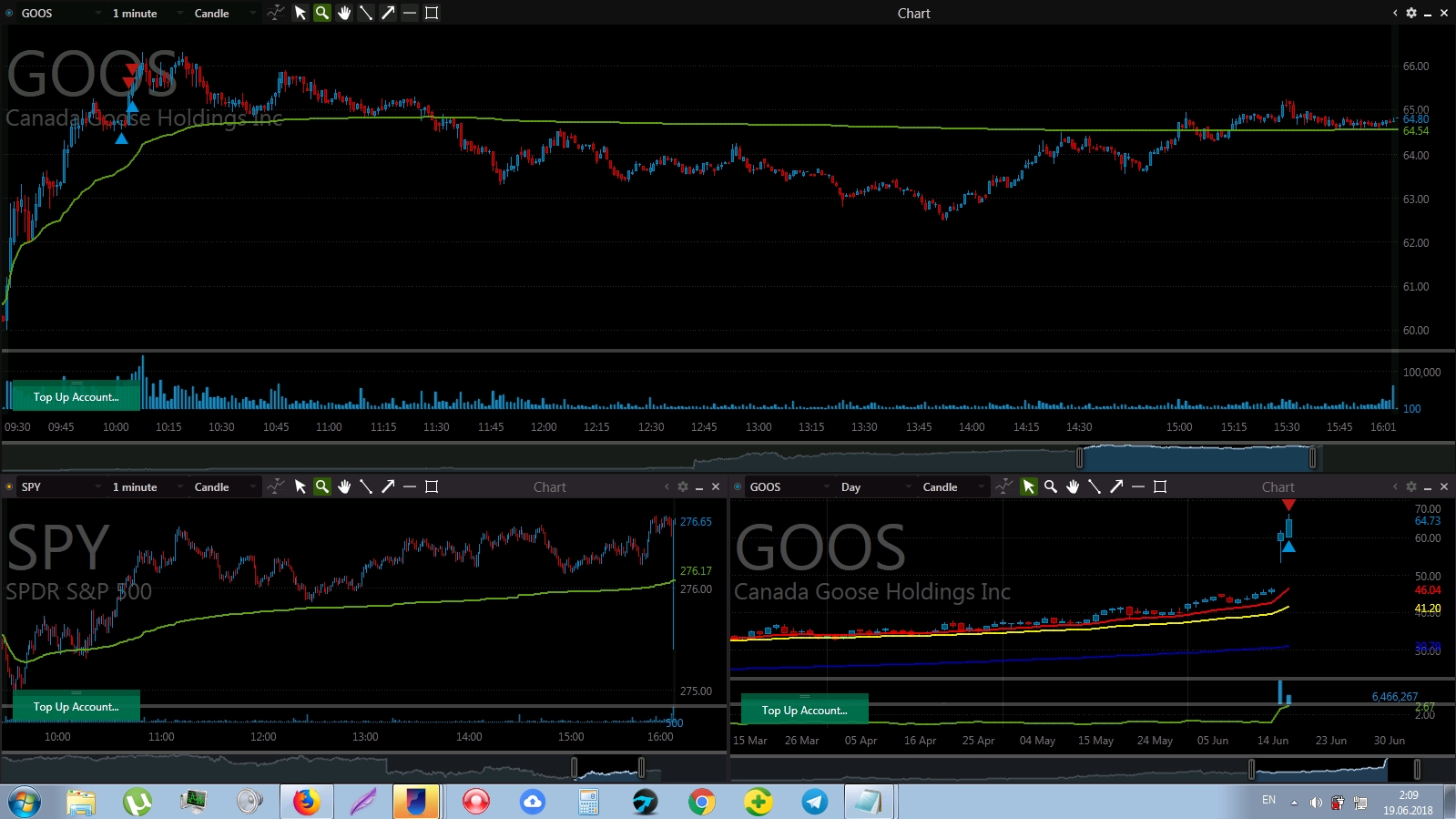Open Candle type dropdown in GOOS Day chart
The height and width of the screenshot is (819, 1456).
pyautogui.click(x=952, y=486)
